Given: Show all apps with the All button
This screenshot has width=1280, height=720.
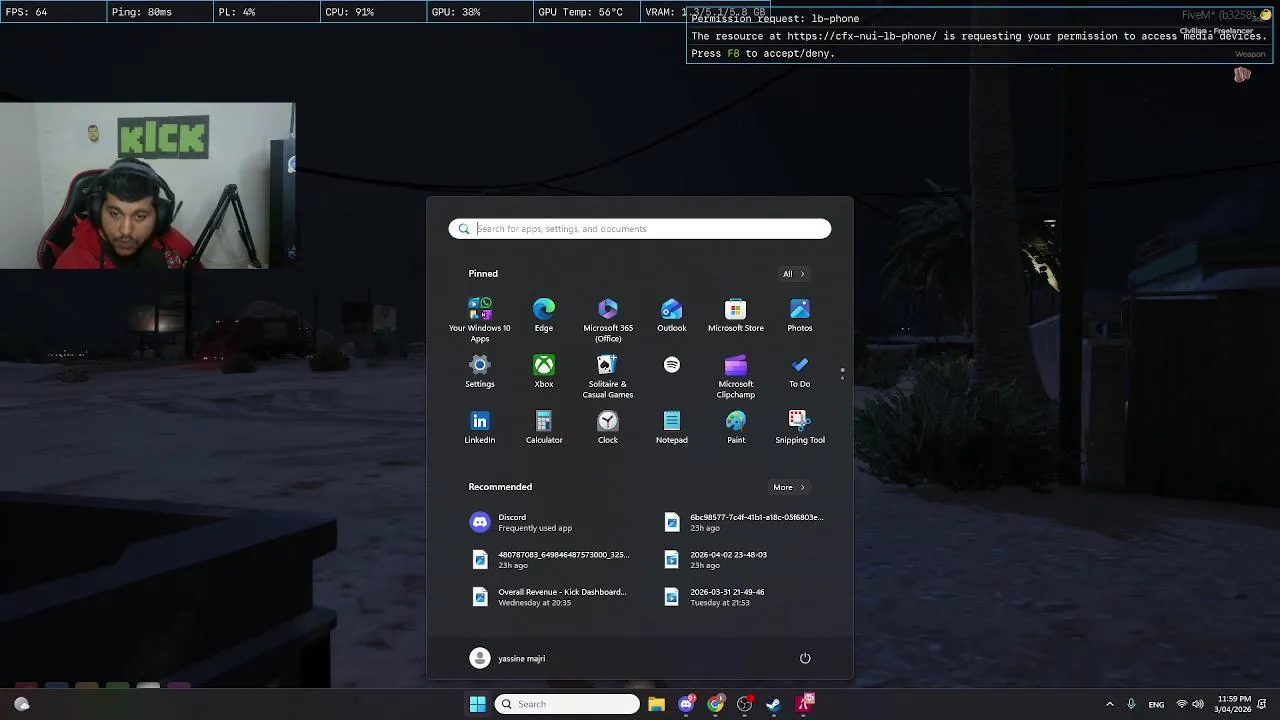Looking at the screenshot, I should [793, 274].
